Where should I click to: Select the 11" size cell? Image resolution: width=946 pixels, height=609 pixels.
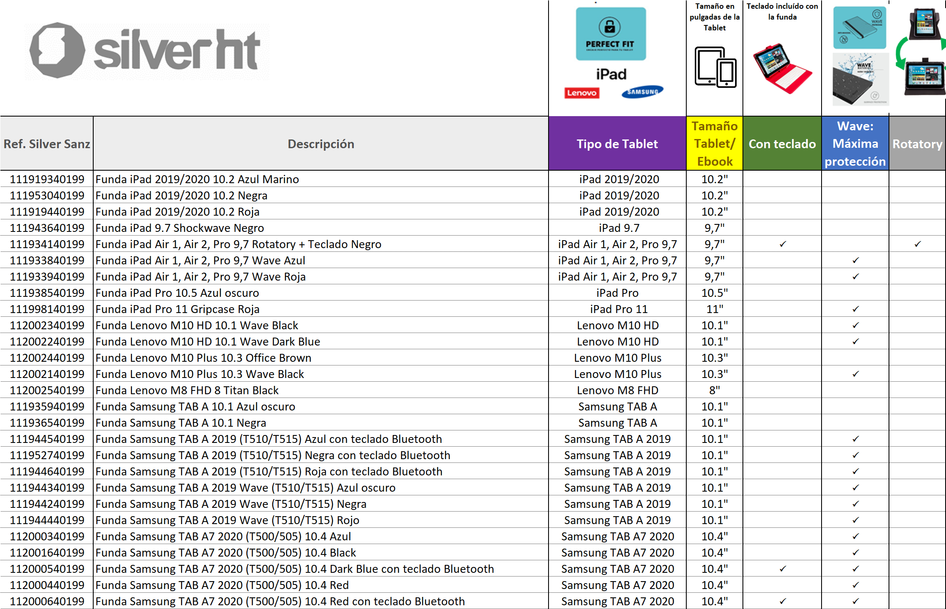[715, 309]
